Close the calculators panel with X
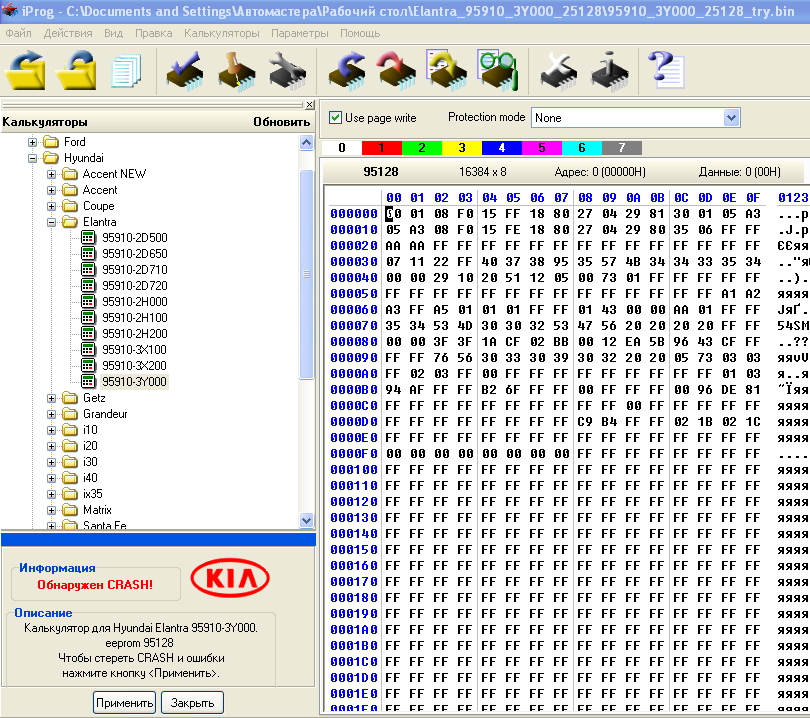This screenshot has height=718, width=810. point(309,105)
